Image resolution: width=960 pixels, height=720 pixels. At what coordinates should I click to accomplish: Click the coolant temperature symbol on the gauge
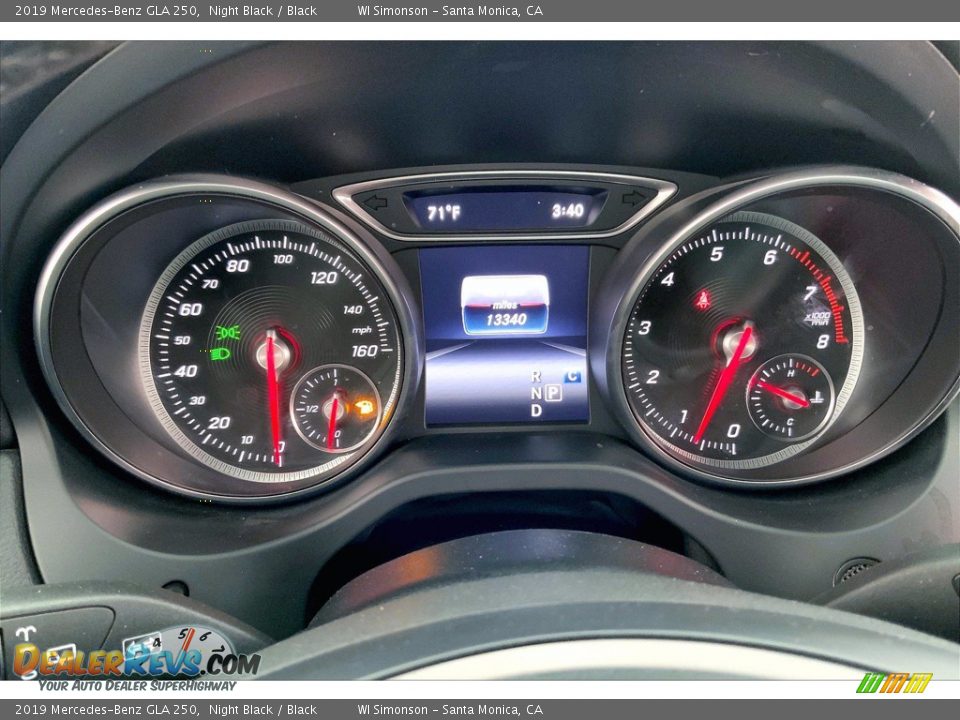pos(816,399)
